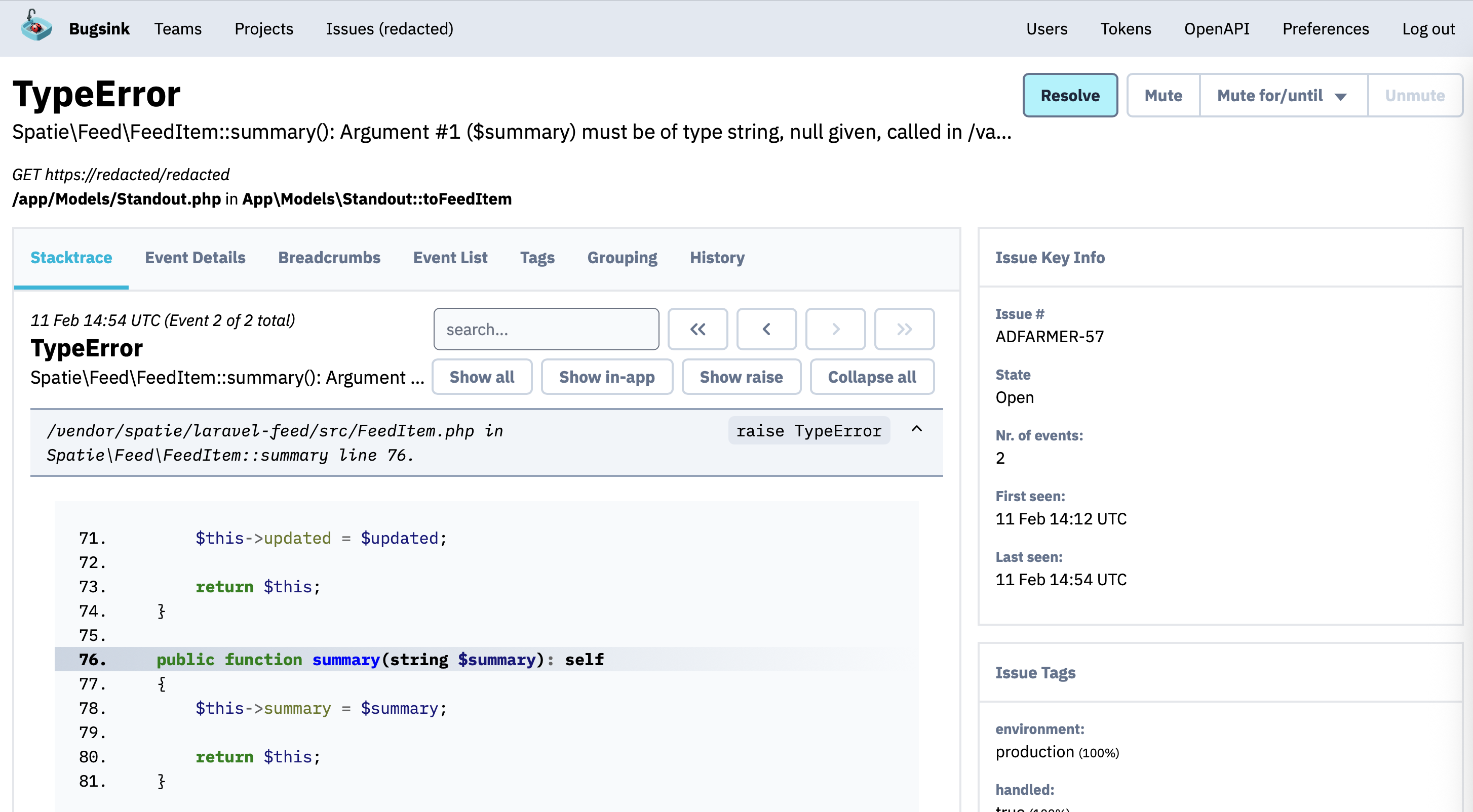The height and width of the screenshot is (812, 1473).
Task: View the History tab
Action: (716, 258)
